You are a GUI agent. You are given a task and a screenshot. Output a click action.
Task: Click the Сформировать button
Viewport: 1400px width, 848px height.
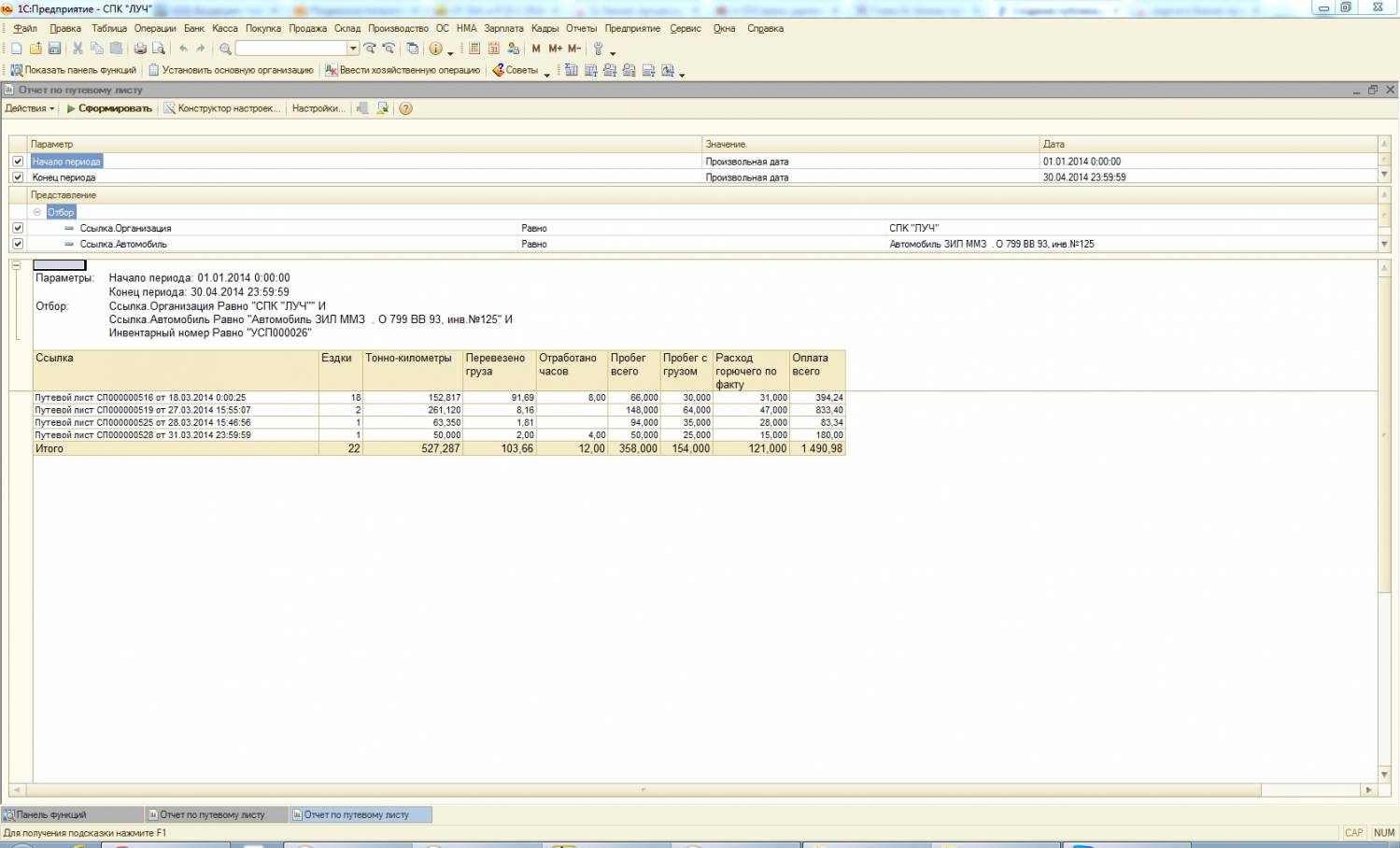108,108
